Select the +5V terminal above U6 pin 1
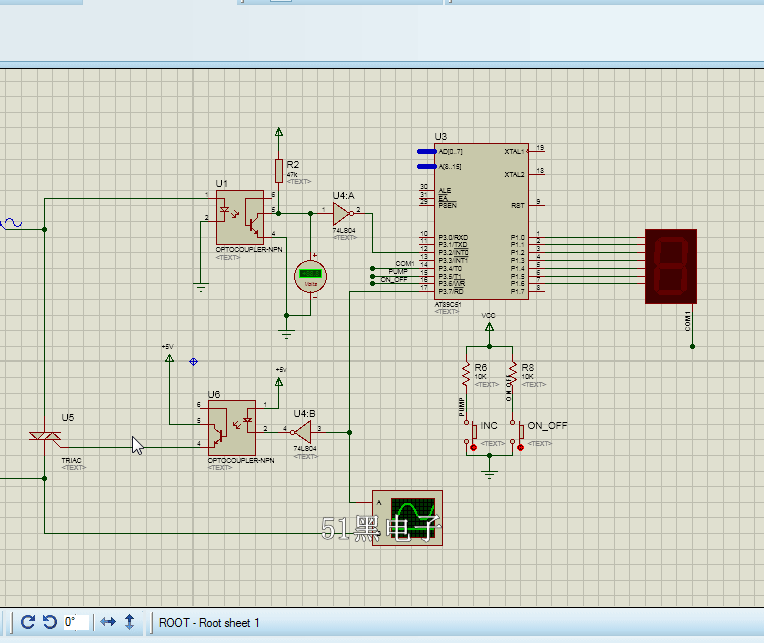Viewport: 764px width, 643px height. [x=279, y=382]
